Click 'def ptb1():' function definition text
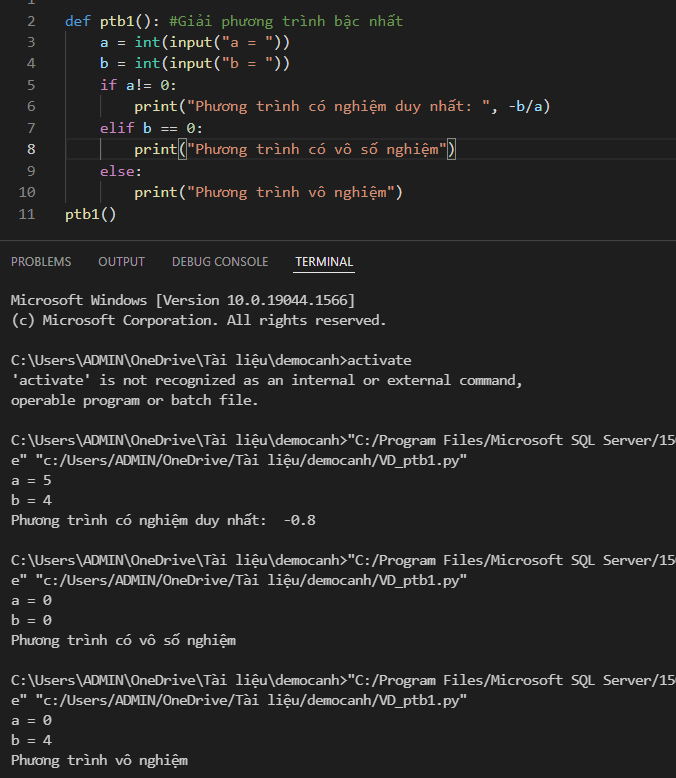The height and width of the screenshot is (778, 676). point(112,21)
